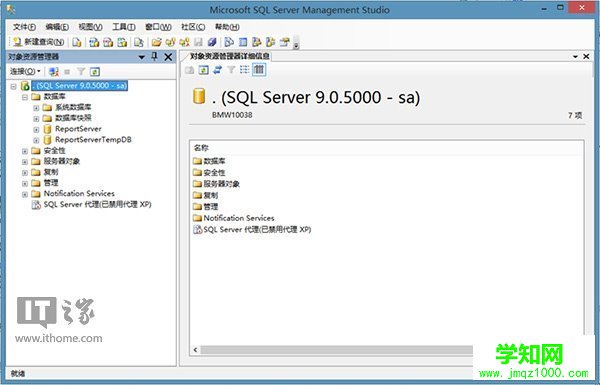The width and height of the screenshot is (600, 385).
Task: Click the Filter funnel in details pane toolbar
Action: [231, 70]
